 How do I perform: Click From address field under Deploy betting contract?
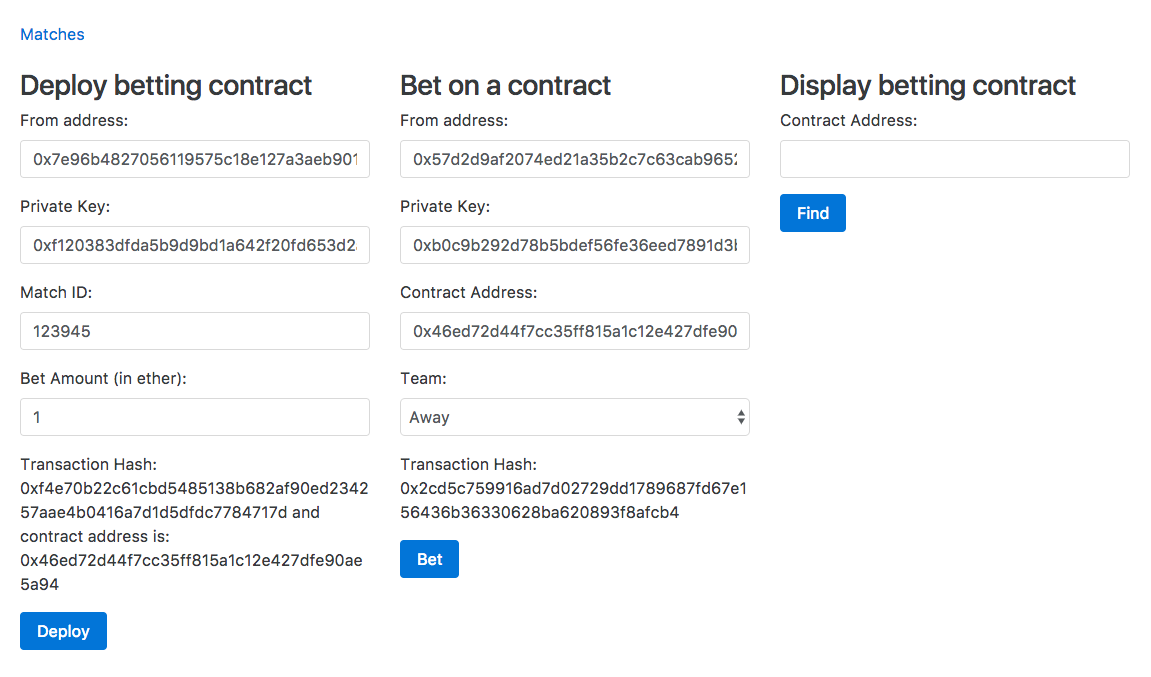point(195,159)
